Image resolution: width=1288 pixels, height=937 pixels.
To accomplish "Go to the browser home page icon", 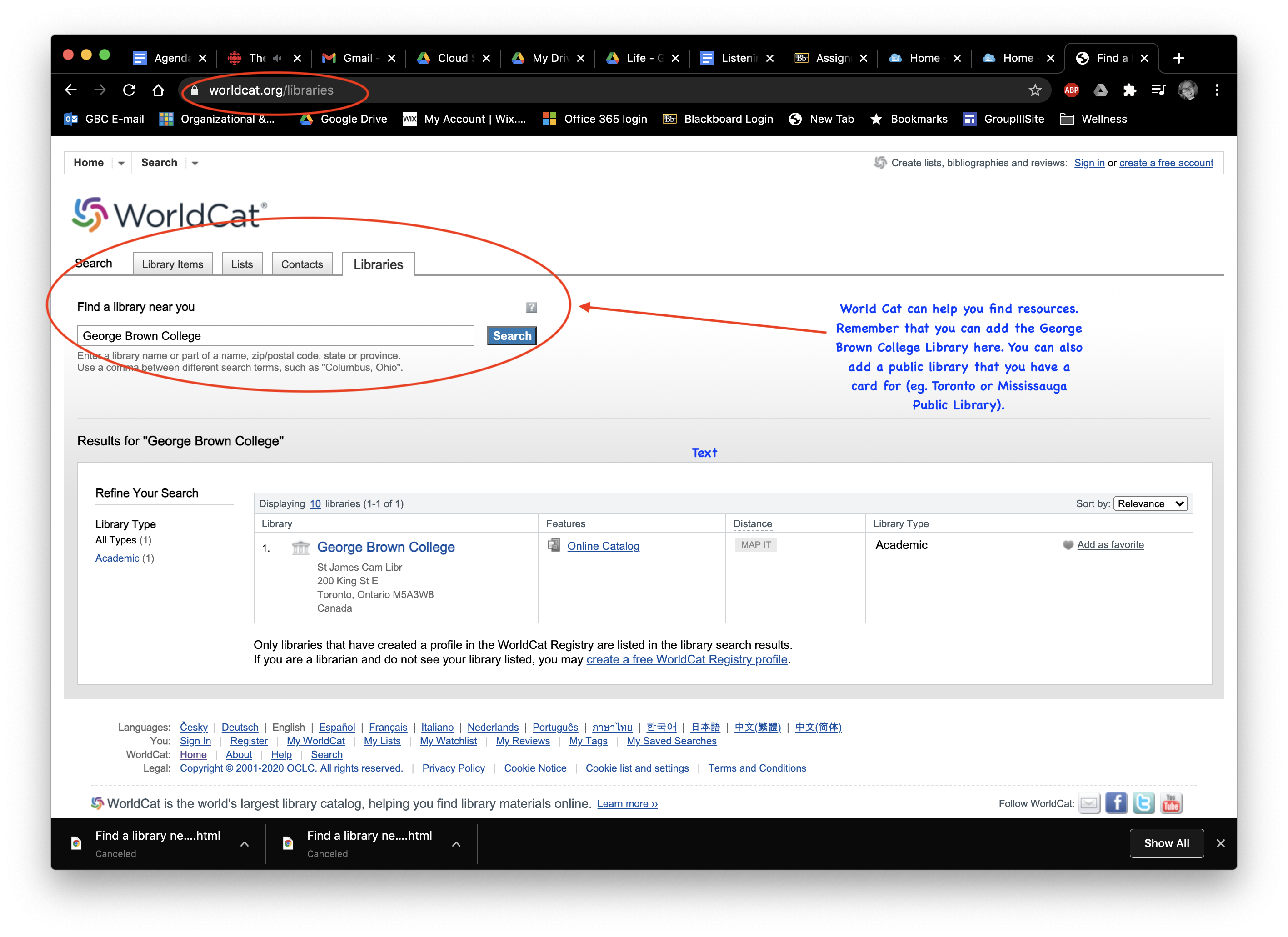I will [x=159, y=90].
